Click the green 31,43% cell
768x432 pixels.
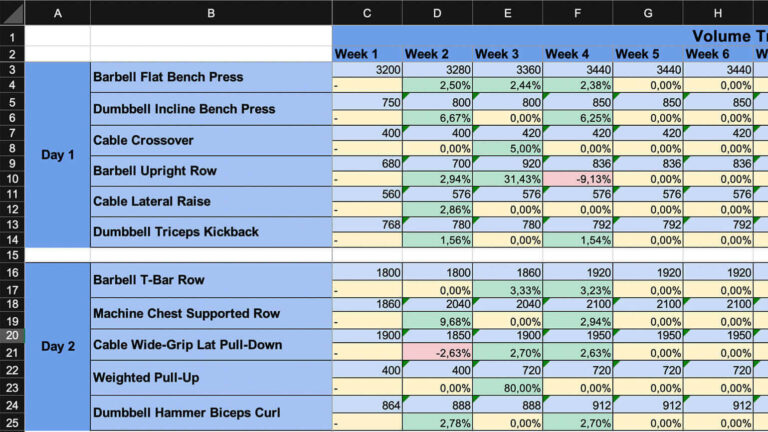pos(507,179)
